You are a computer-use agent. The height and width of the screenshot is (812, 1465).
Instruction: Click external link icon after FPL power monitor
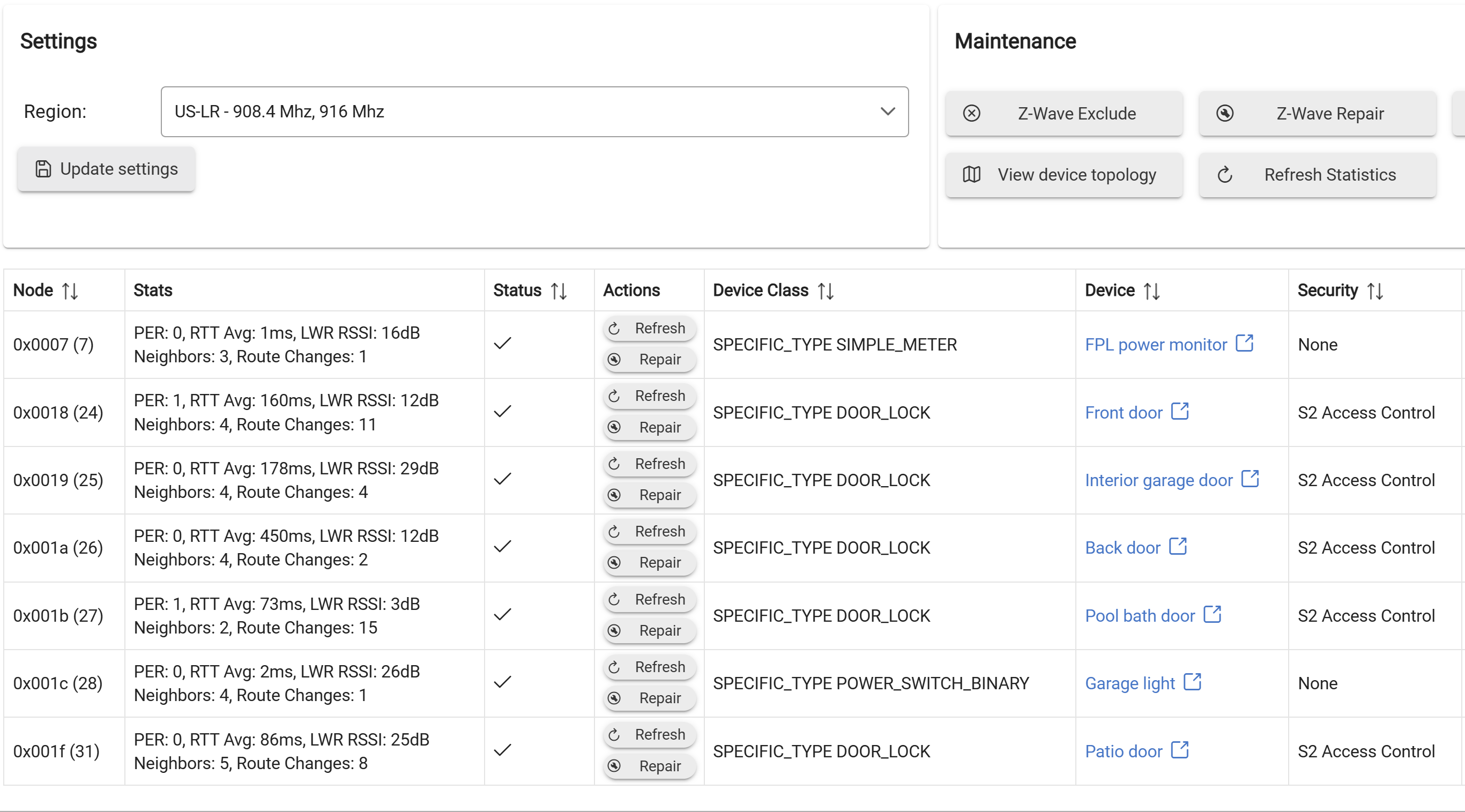(1244, 344)
